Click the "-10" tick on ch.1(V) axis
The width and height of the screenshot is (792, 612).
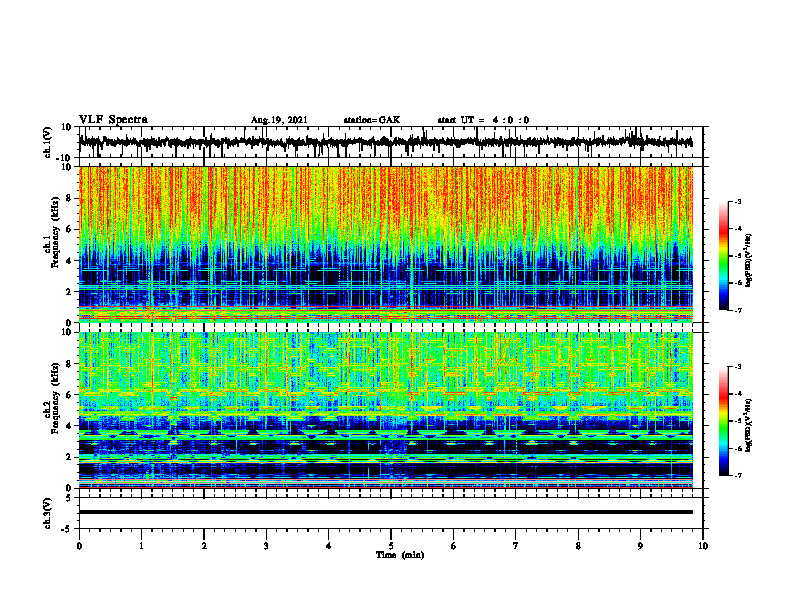click(65, 158)
